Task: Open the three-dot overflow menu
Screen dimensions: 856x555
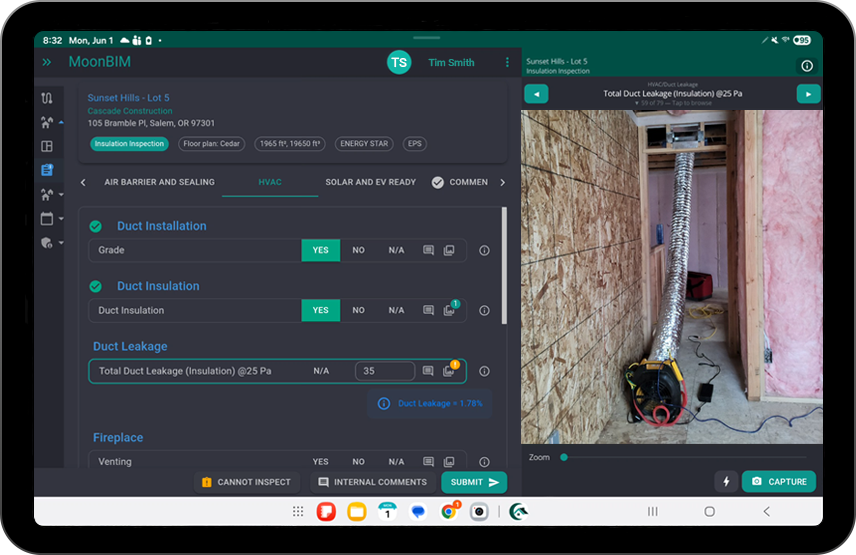Action: coord(507,62)
